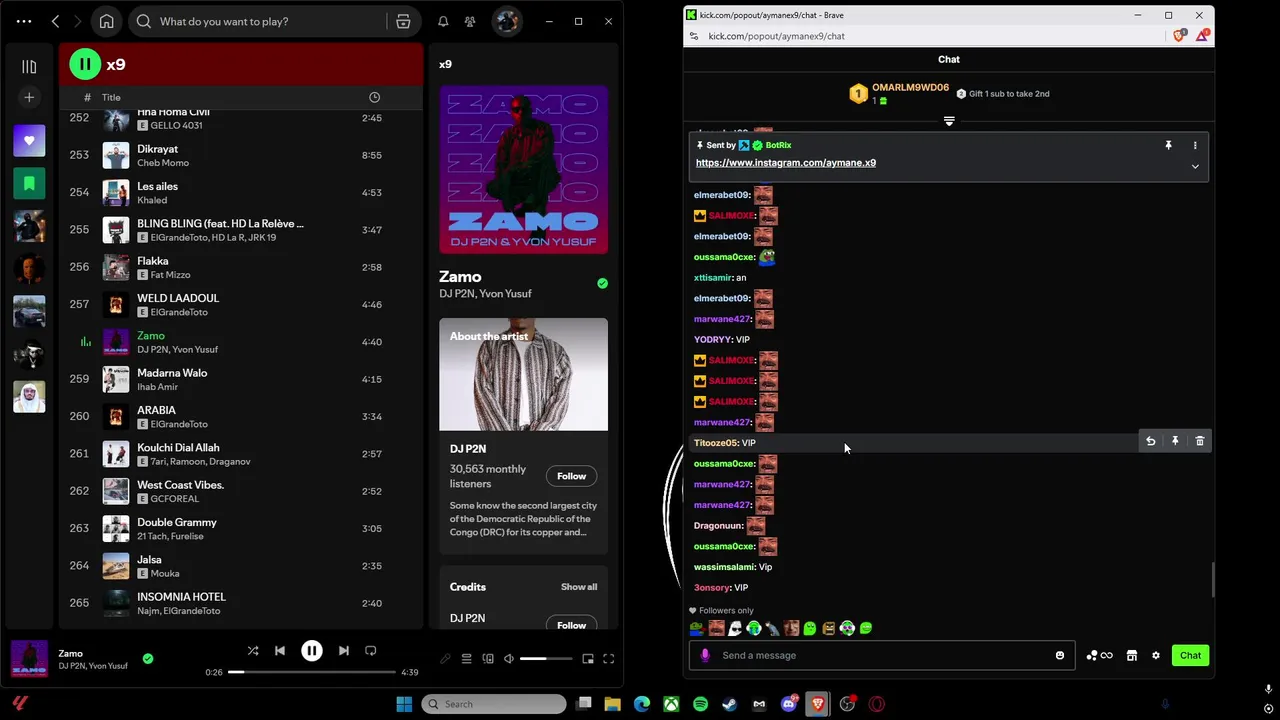
Task: Skip to previous track
Action: [280, 651]
